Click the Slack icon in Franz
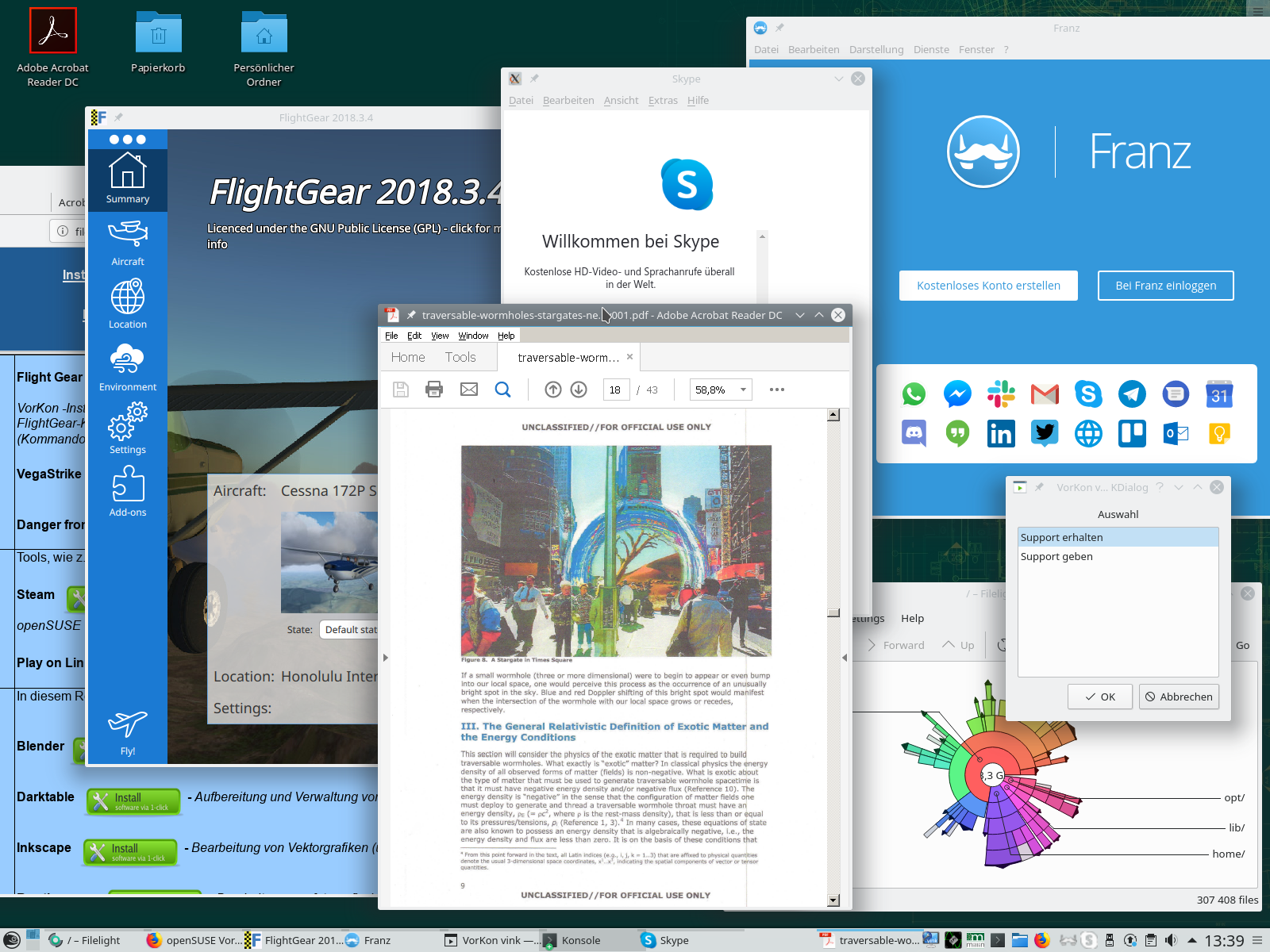The height and width of the screenshot is (952, 1270). click(x=1001, y=393)
